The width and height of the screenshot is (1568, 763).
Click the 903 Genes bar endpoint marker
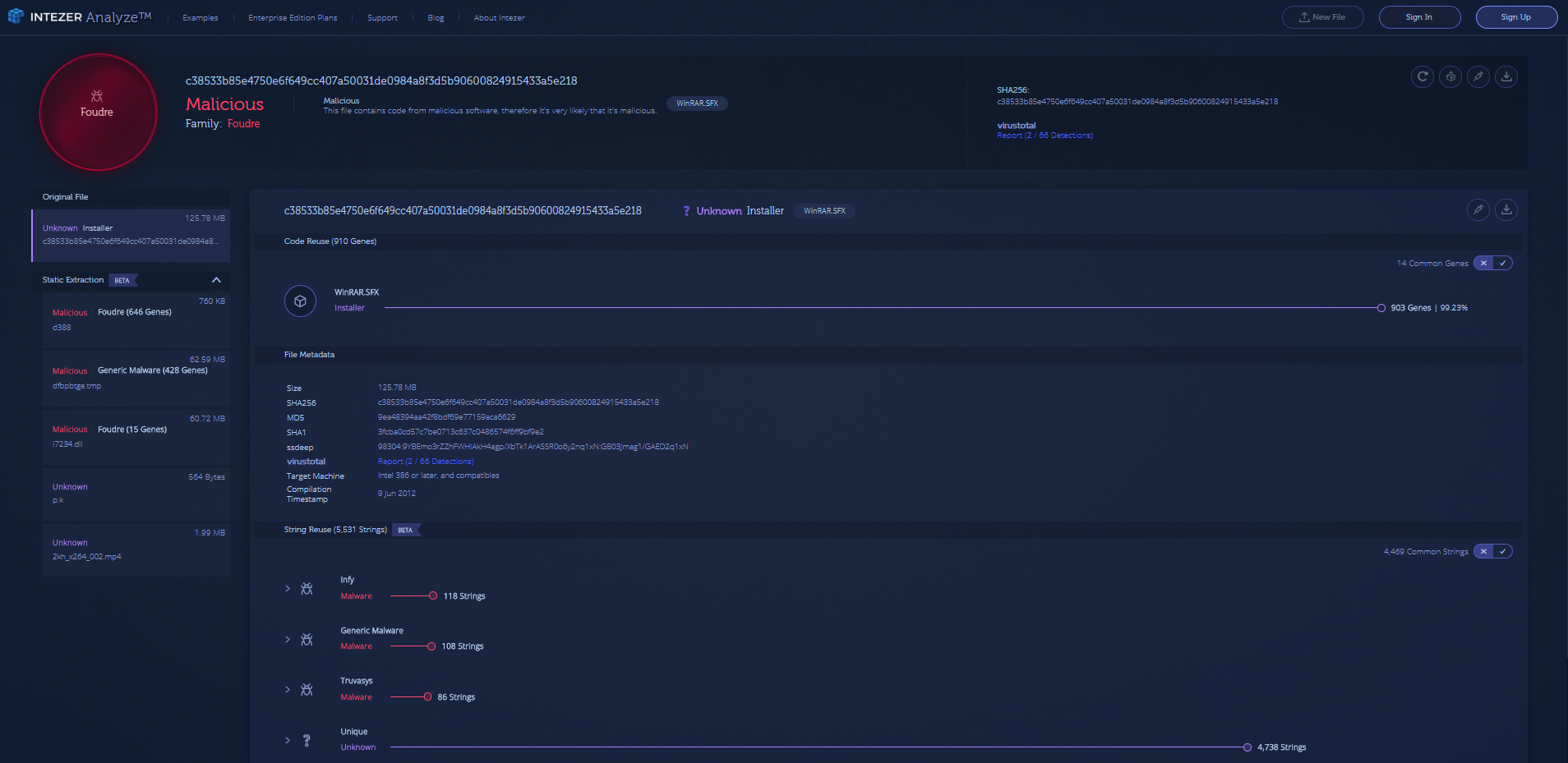[1381, 308]
